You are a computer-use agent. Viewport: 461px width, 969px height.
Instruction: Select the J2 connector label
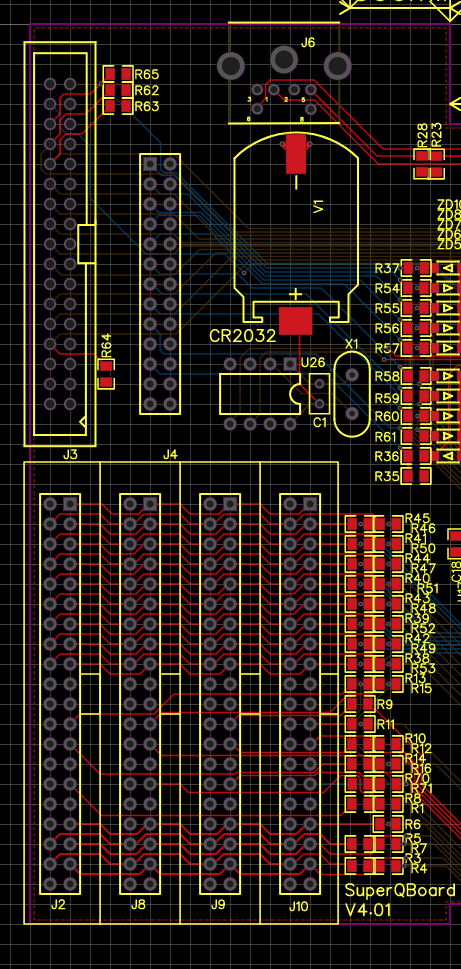(58, 905)
